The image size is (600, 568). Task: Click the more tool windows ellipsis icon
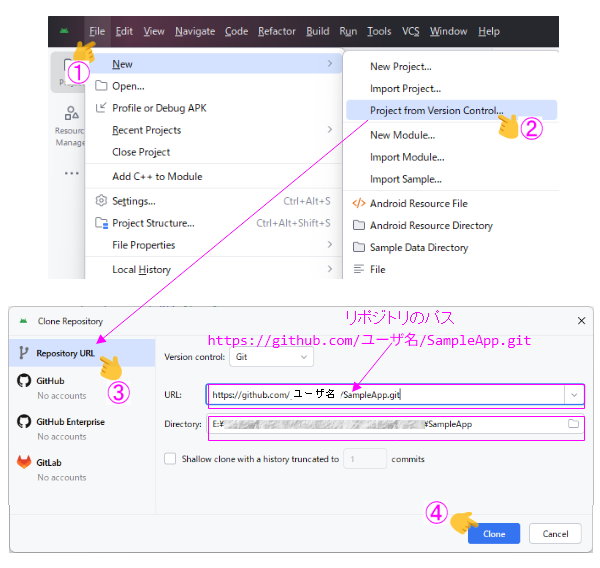(71, 173)
